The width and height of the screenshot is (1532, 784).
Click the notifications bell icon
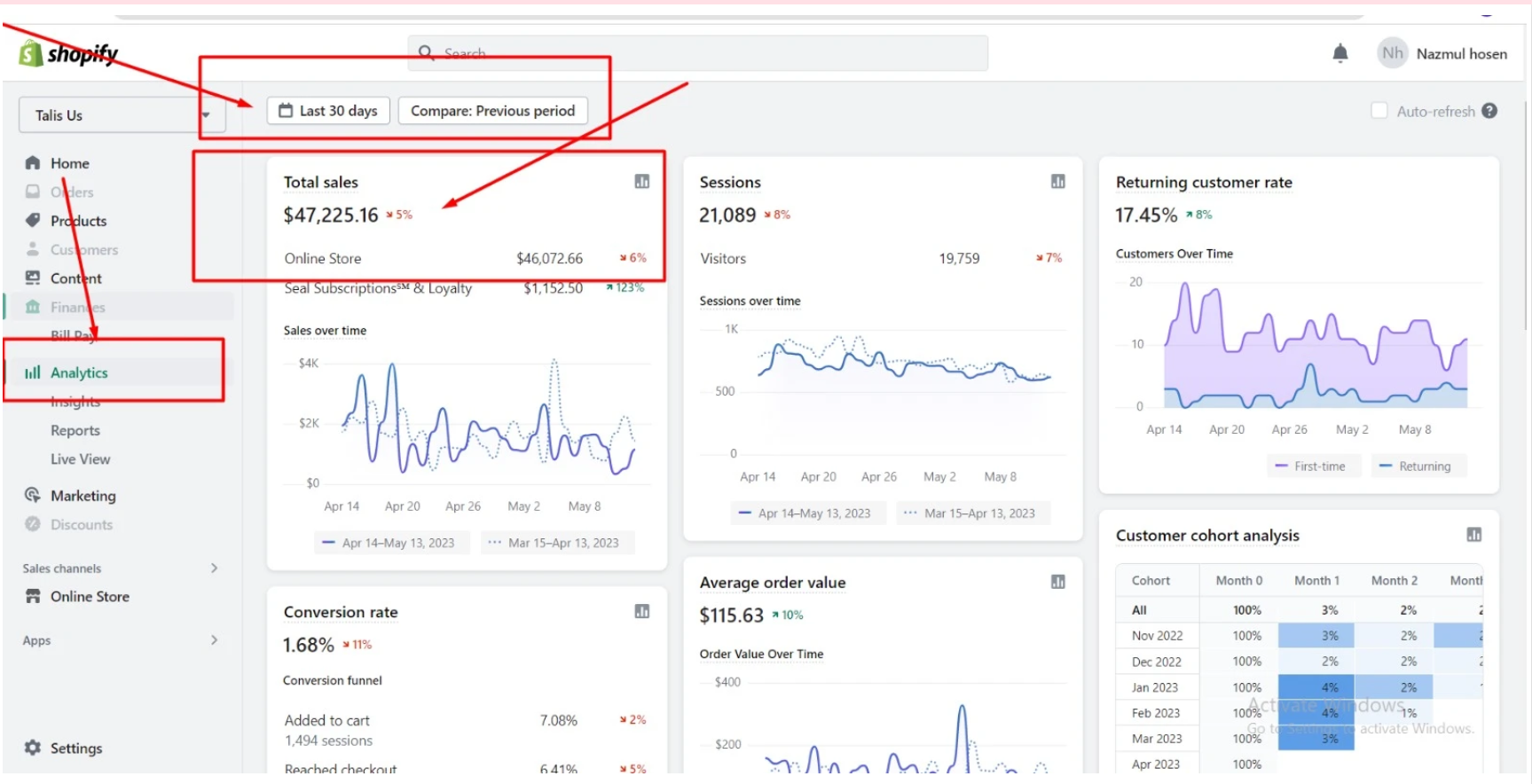coord(1340,54)
